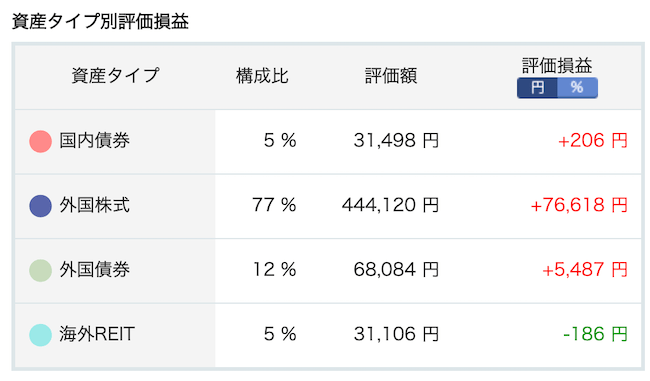Image resolution: width=650 pixels, height=381 pixels.
Task: Click the -186 円 loss value
Action: coord(596,334)
